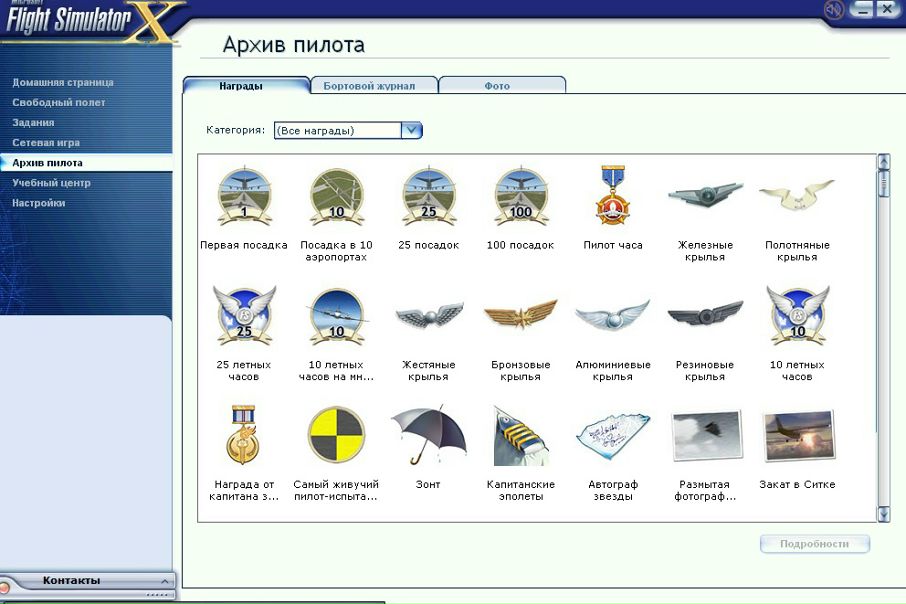906x604 pixels.
Task: Select the Закат в Ситке photo thumbnail
Action: tap(797, 435)
